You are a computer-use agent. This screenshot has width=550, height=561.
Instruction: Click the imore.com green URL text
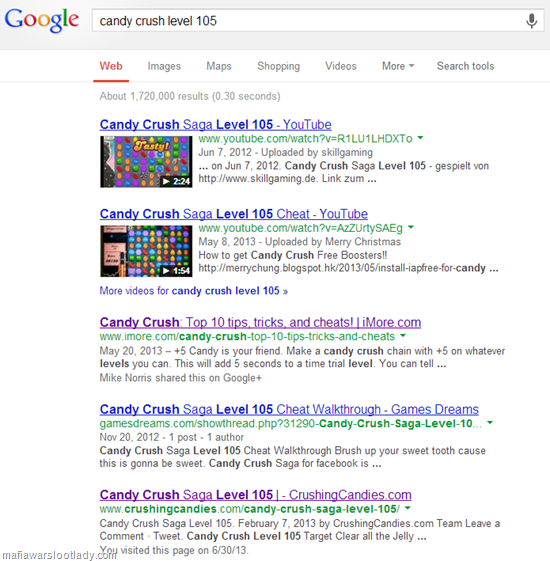pyautogui.click(x=247, y=337)
